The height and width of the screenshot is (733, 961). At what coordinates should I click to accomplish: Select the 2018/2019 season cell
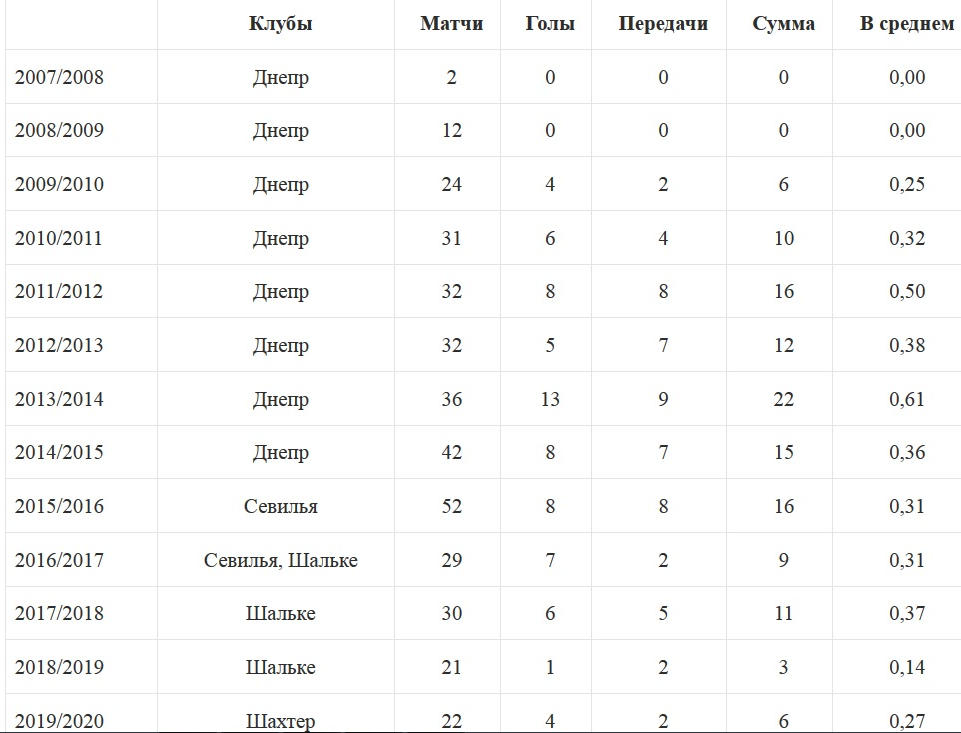click(x=59, y=667)
